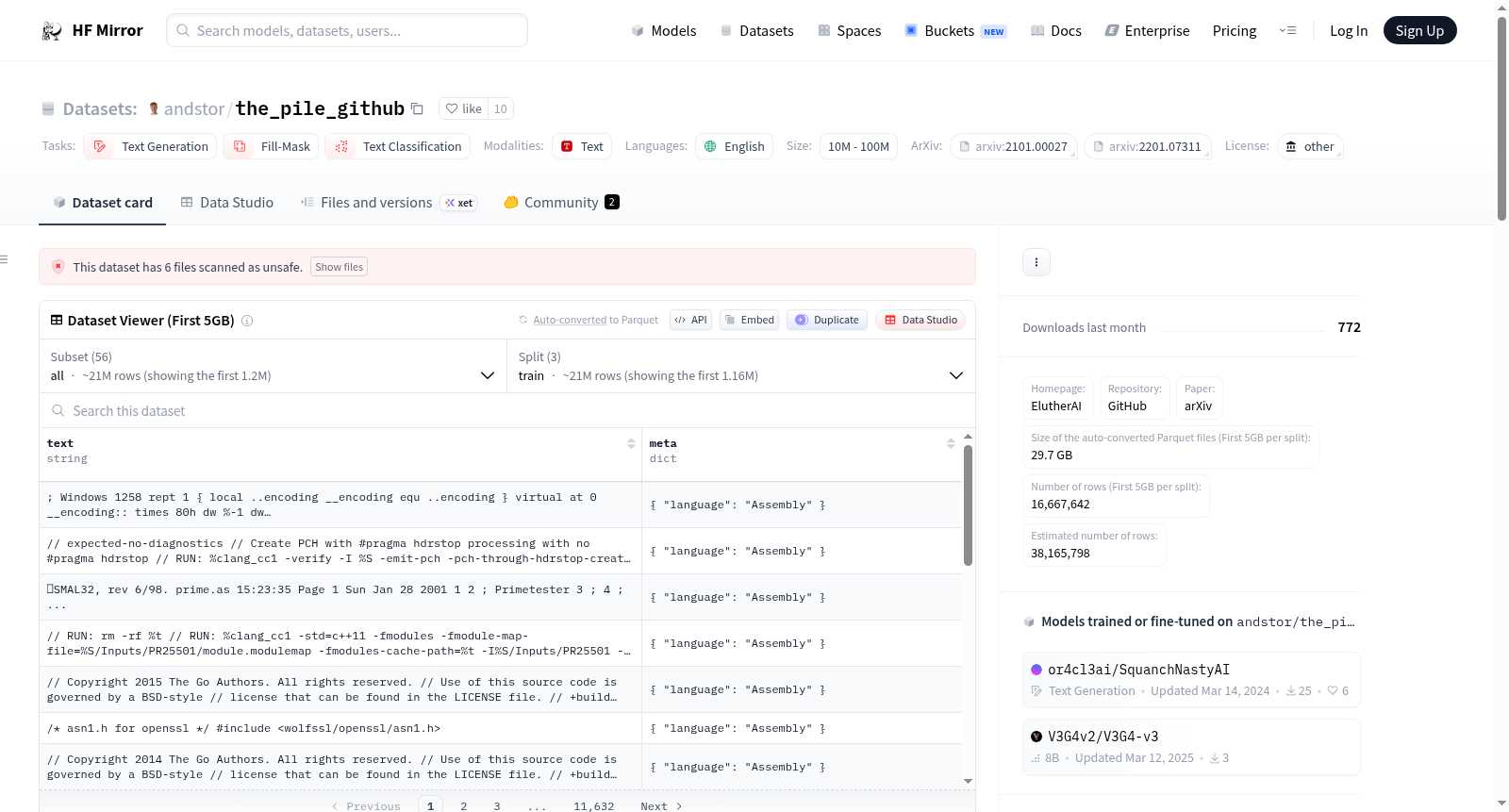Expand the Split selector dropdown

point(741,367)
